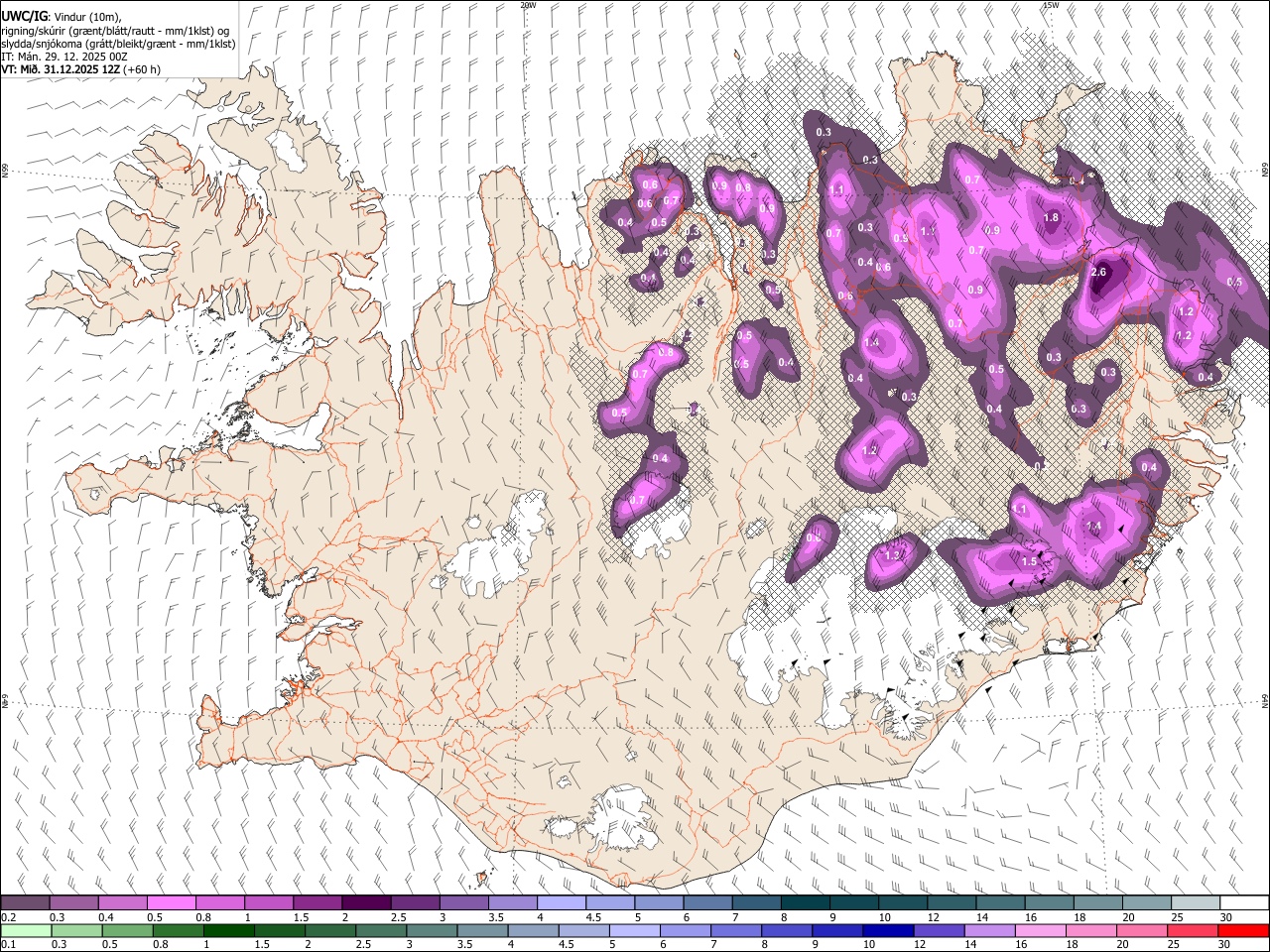1270x952 pixels.
Task: Click the 0.1 label under the lower legend
Action: pyautogui.click(x=8, y=945)
